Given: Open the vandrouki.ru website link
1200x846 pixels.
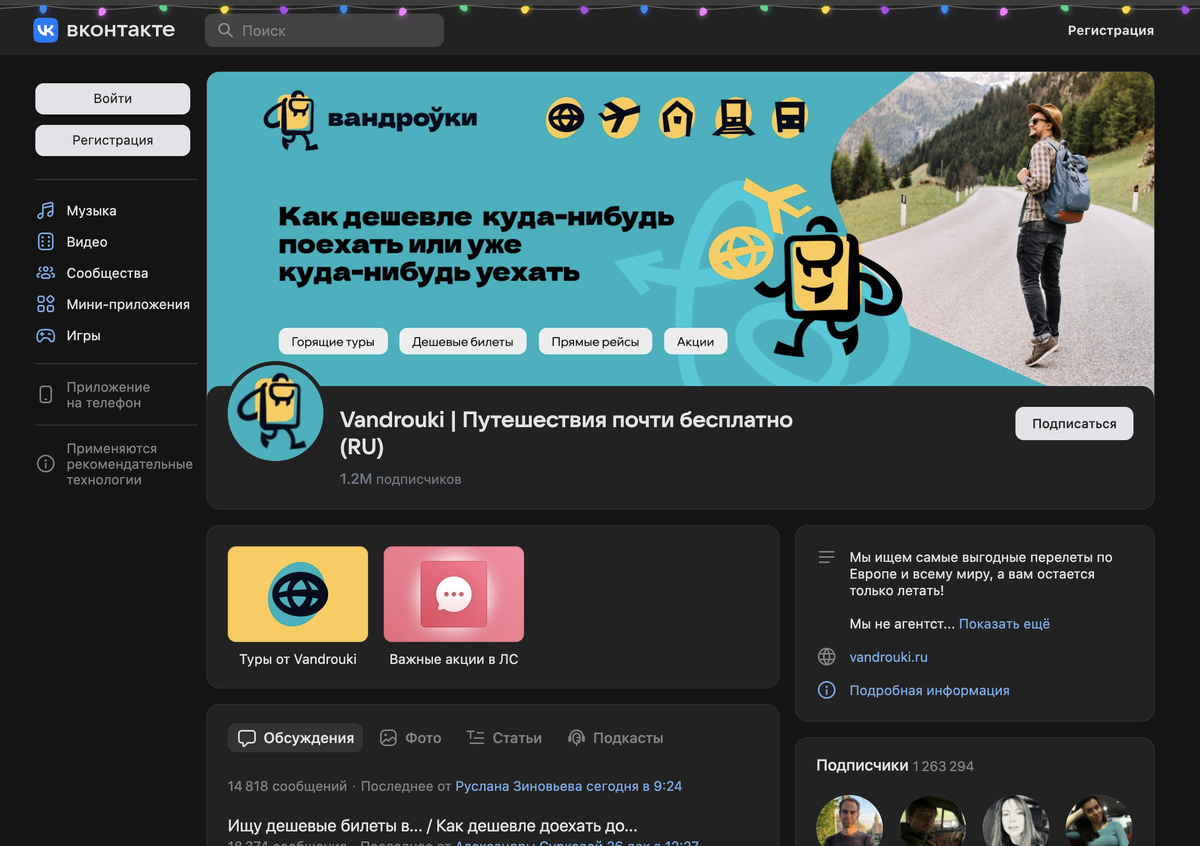Looking at the screenshot, I should [x=889, y=657].
